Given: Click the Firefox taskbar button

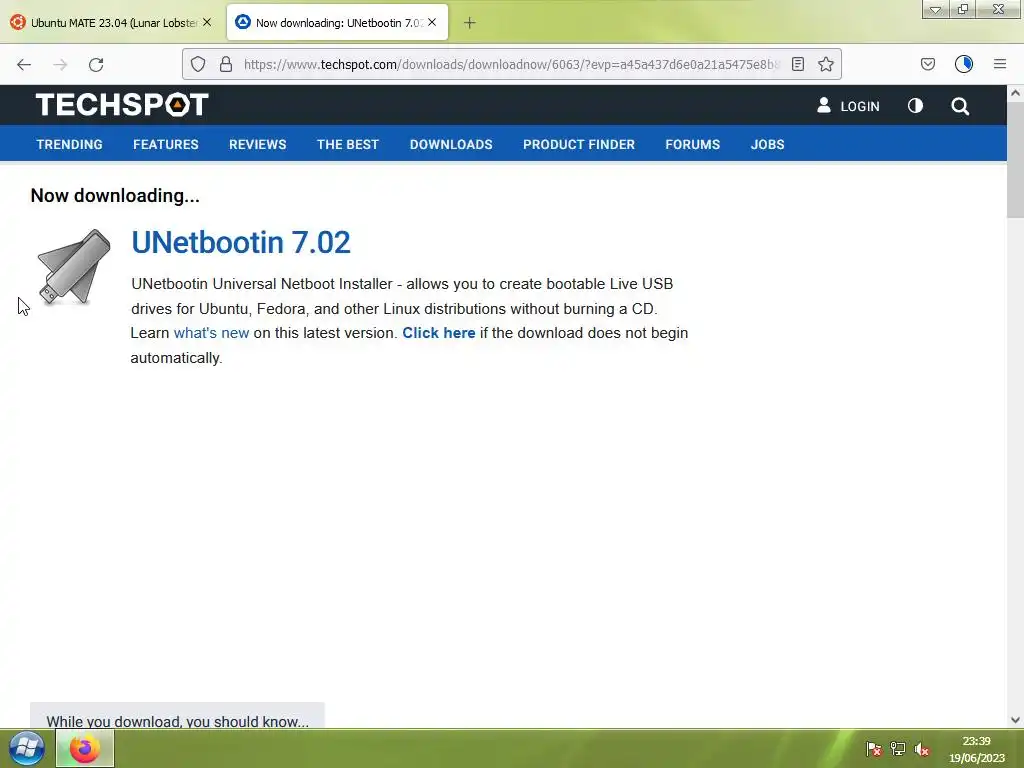Looking at the screenshot, I should tap(85, 748).
